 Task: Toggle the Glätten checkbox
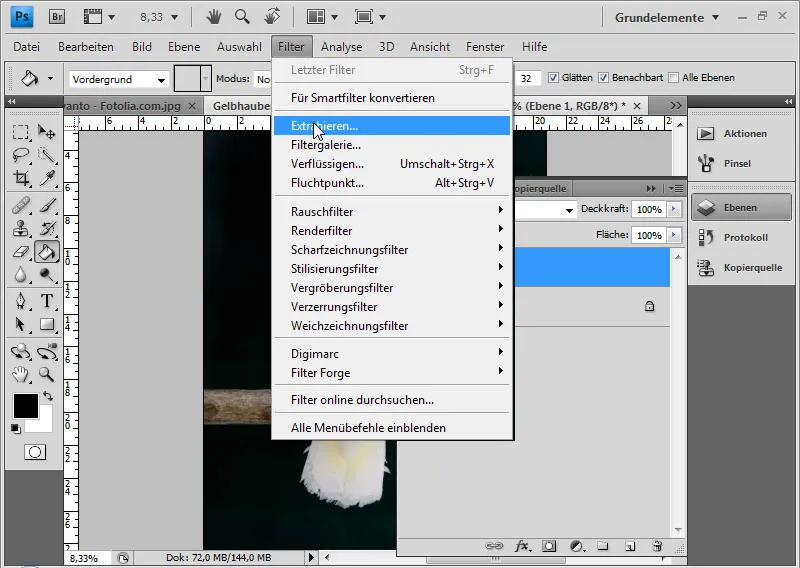coord(555,78)
